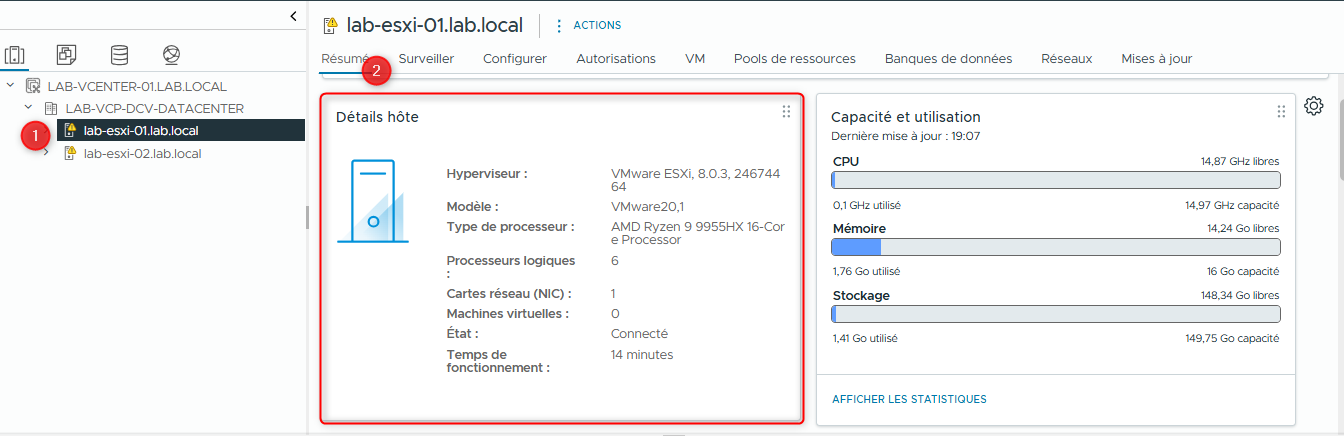Click the vertical scrollbar on the right edge
The height and width of the screenshot is (436, 1344).
[1340, 138]
